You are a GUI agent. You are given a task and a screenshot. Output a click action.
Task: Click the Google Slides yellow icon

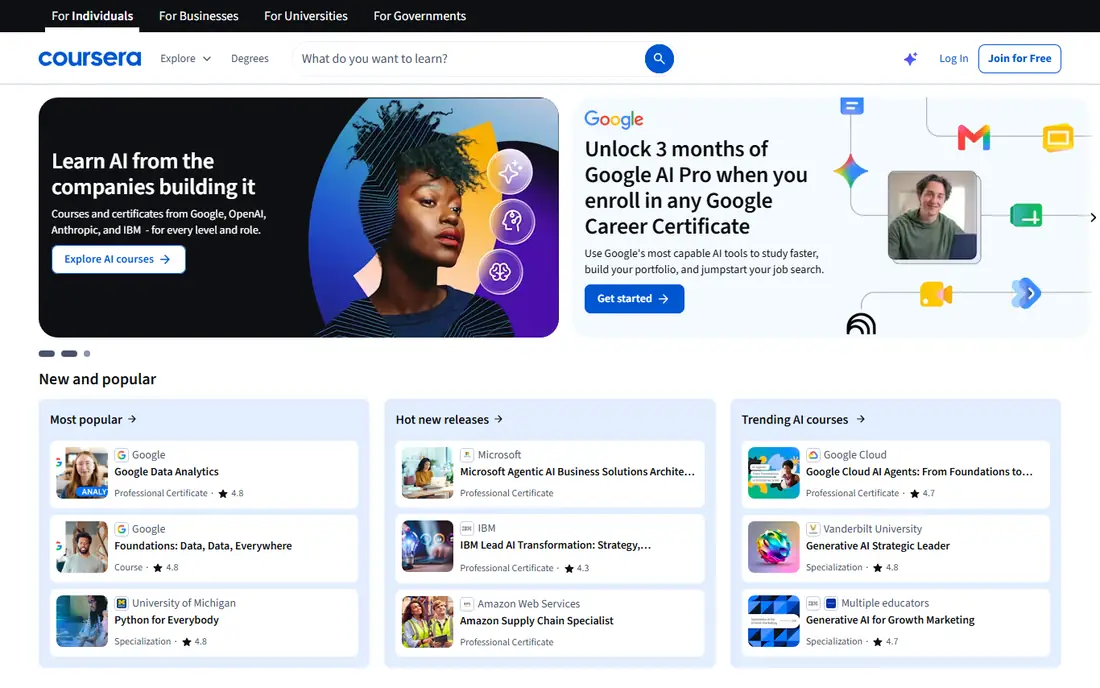pos(1058,137)
